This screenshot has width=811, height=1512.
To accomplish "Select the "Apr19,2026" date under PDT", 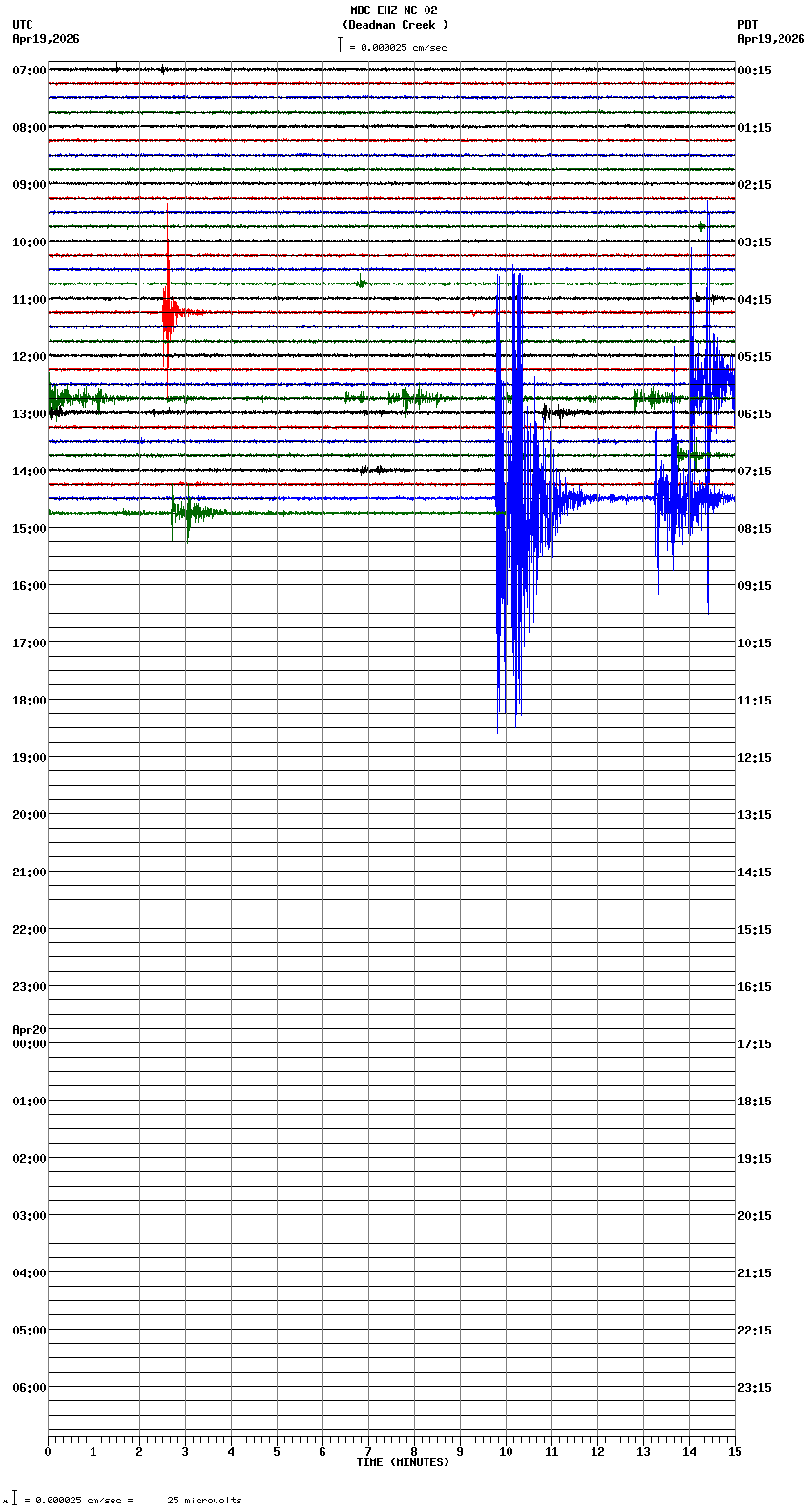I will point(771,39).
